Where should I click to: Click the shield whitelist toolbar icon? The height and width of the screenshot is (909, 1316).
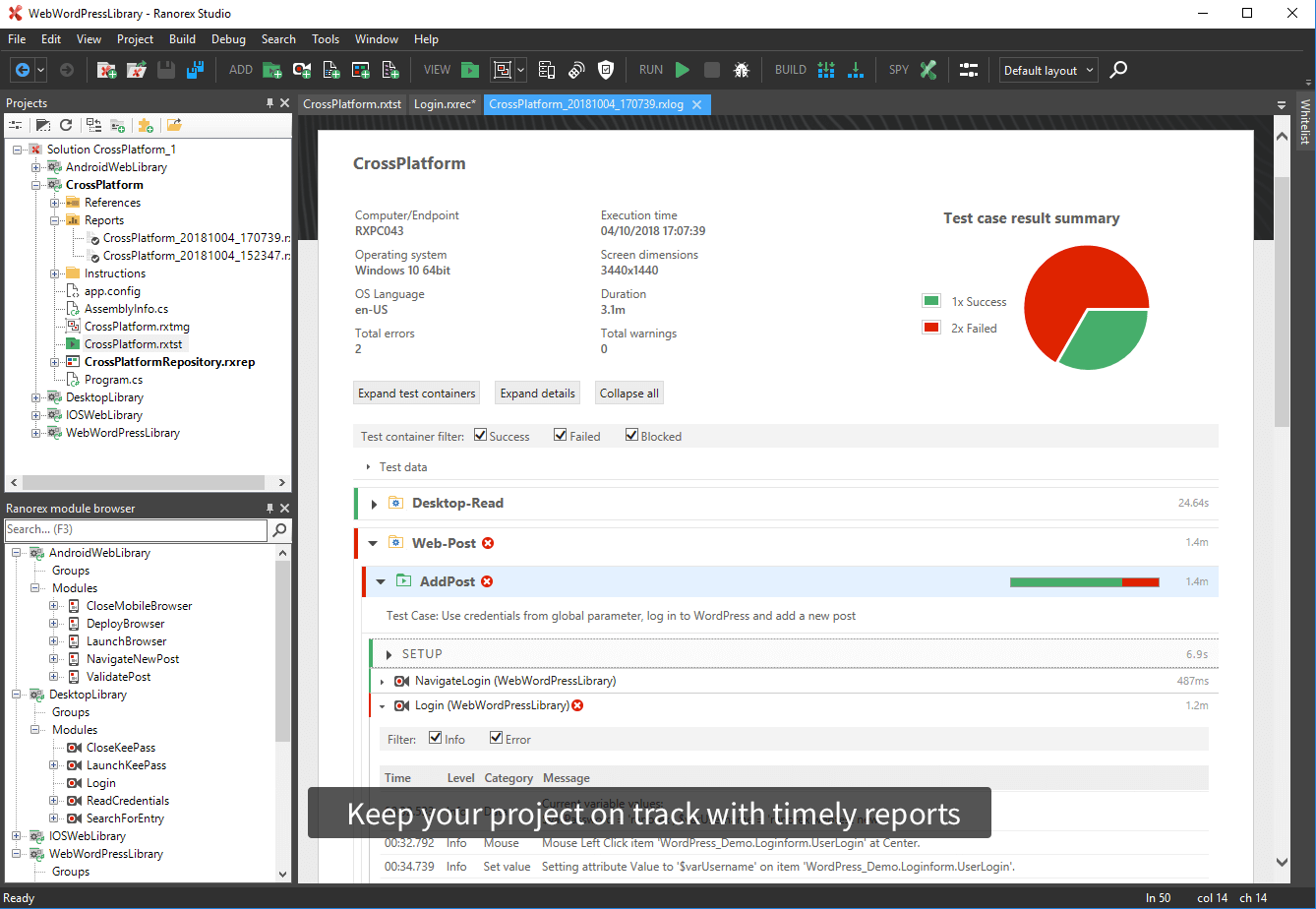[606, 70]
